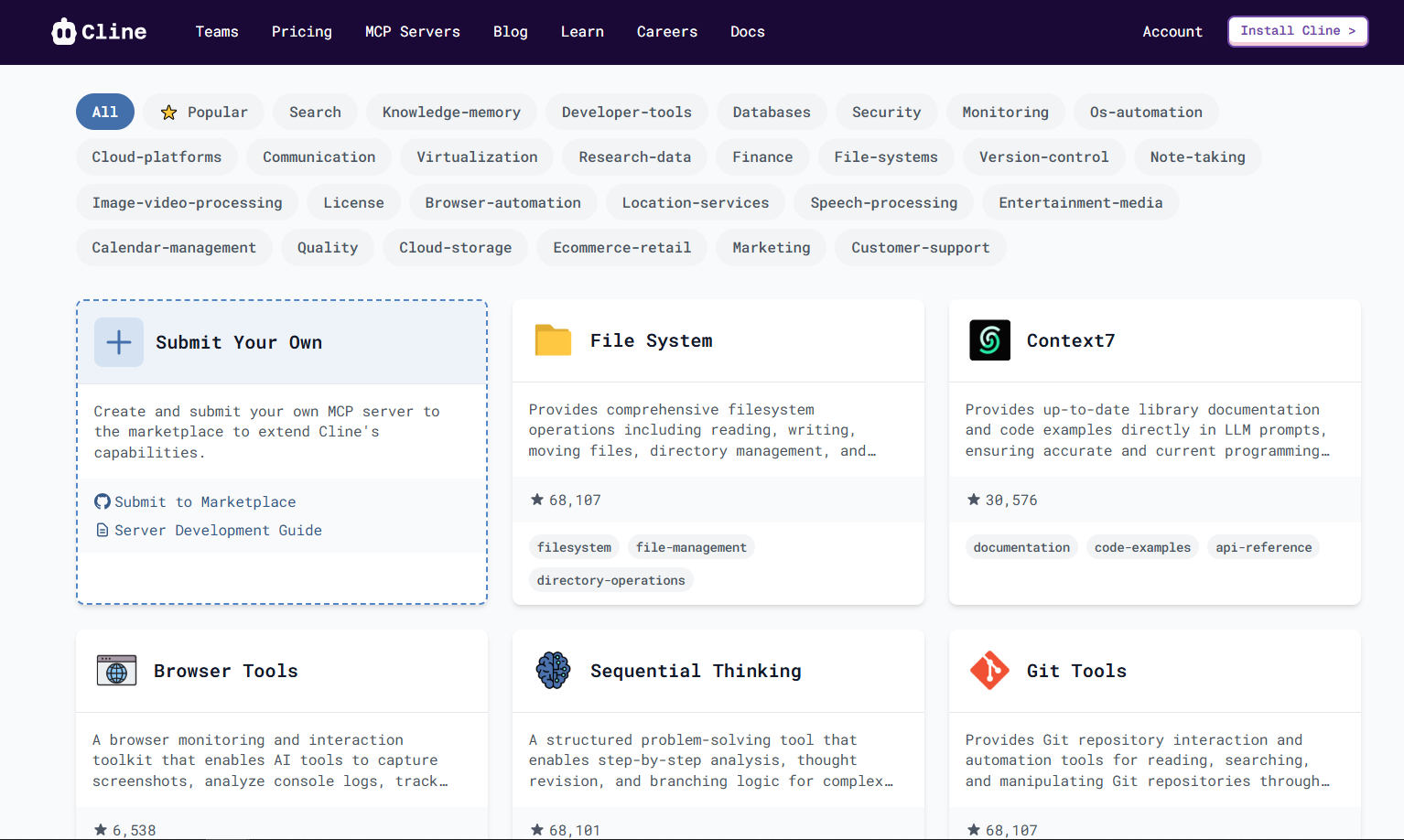The image size is (1404, 840).
Task: Click the directory-operations tag
Action: click(x=610, y=580)
